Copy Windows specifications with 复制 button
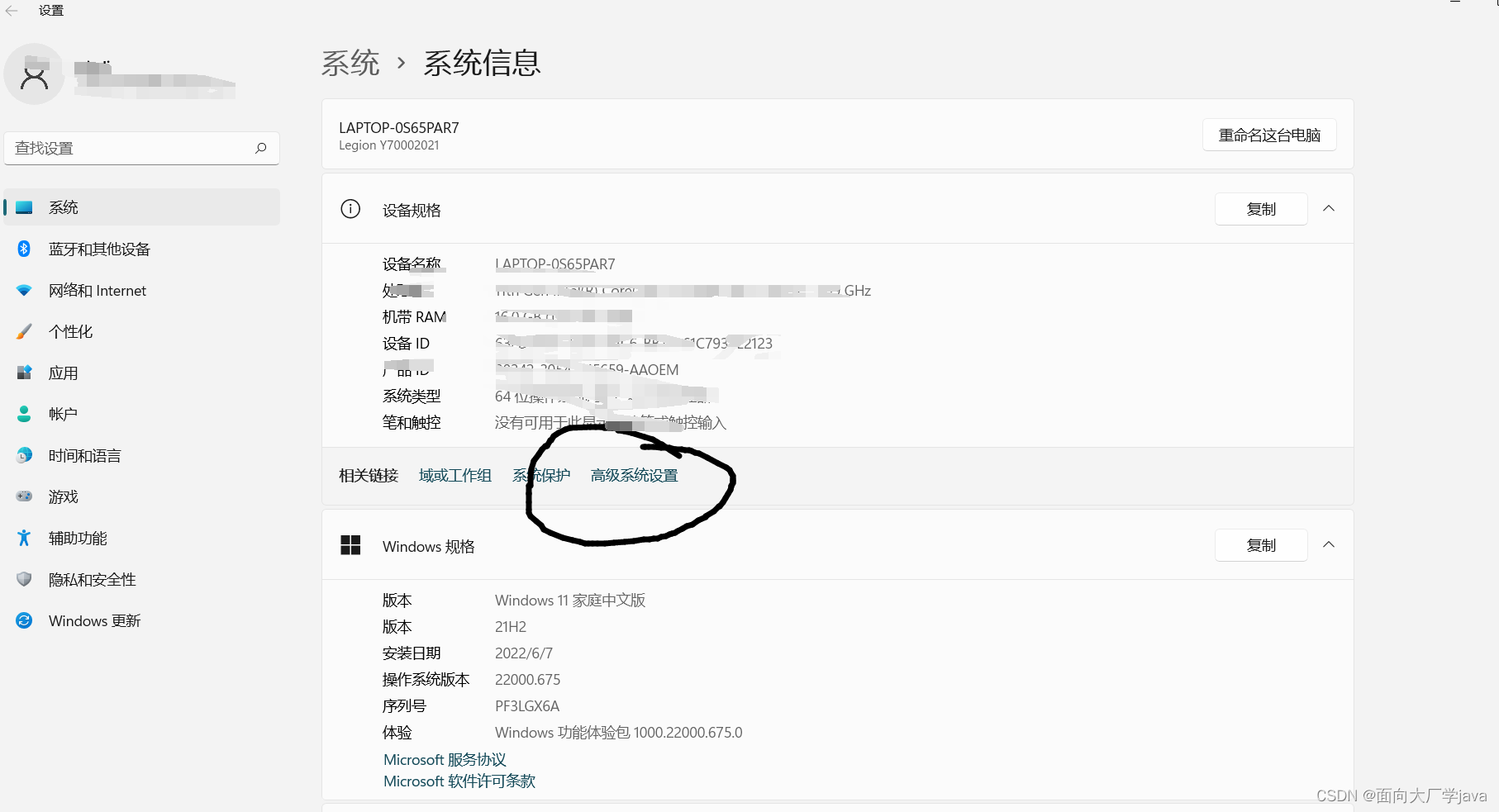 tap(1261, 545)
